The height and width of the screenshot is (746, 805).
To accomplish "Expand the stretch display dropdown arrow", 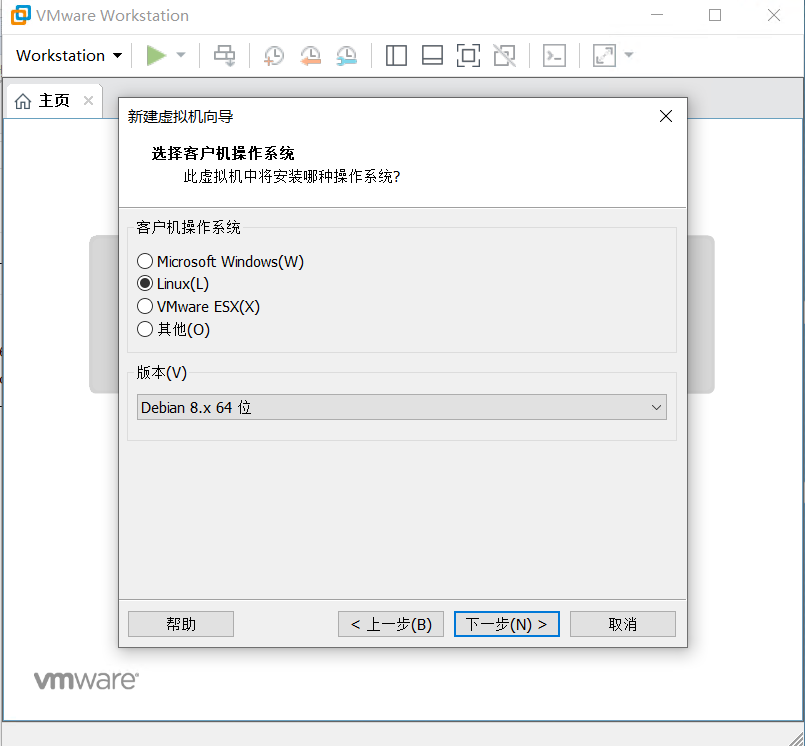I will pyautogui.click(x=629, y=55).
